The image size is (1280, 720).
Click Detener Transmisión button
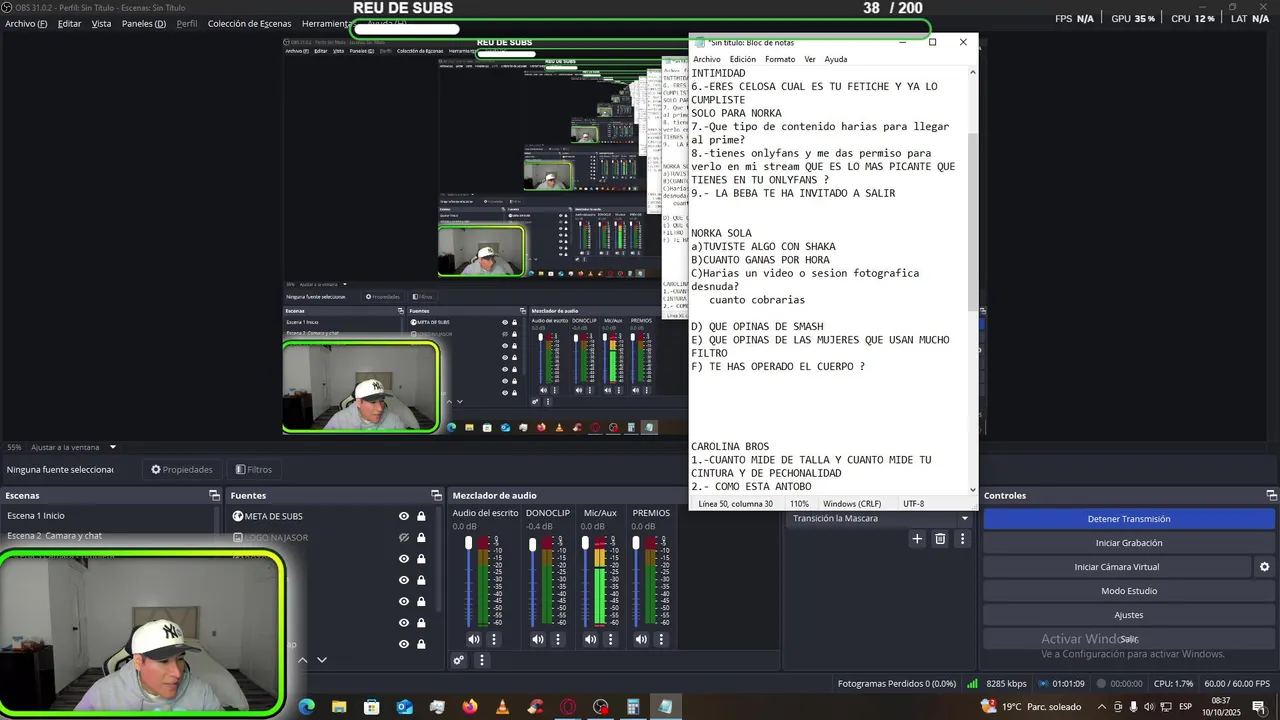coord(1129,519)
